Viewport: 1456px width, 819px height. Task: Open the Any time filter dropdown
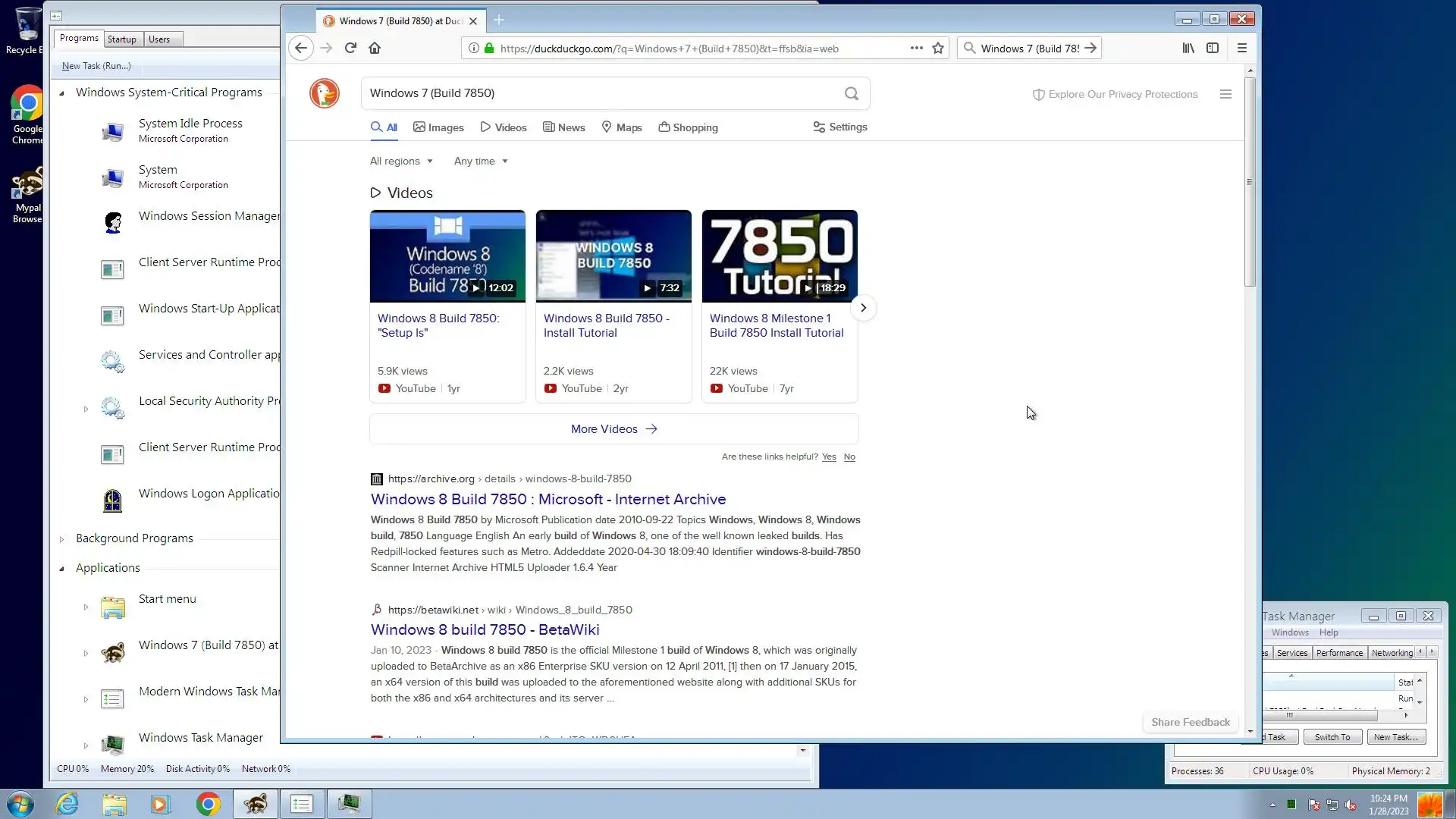tap(481, 161)
